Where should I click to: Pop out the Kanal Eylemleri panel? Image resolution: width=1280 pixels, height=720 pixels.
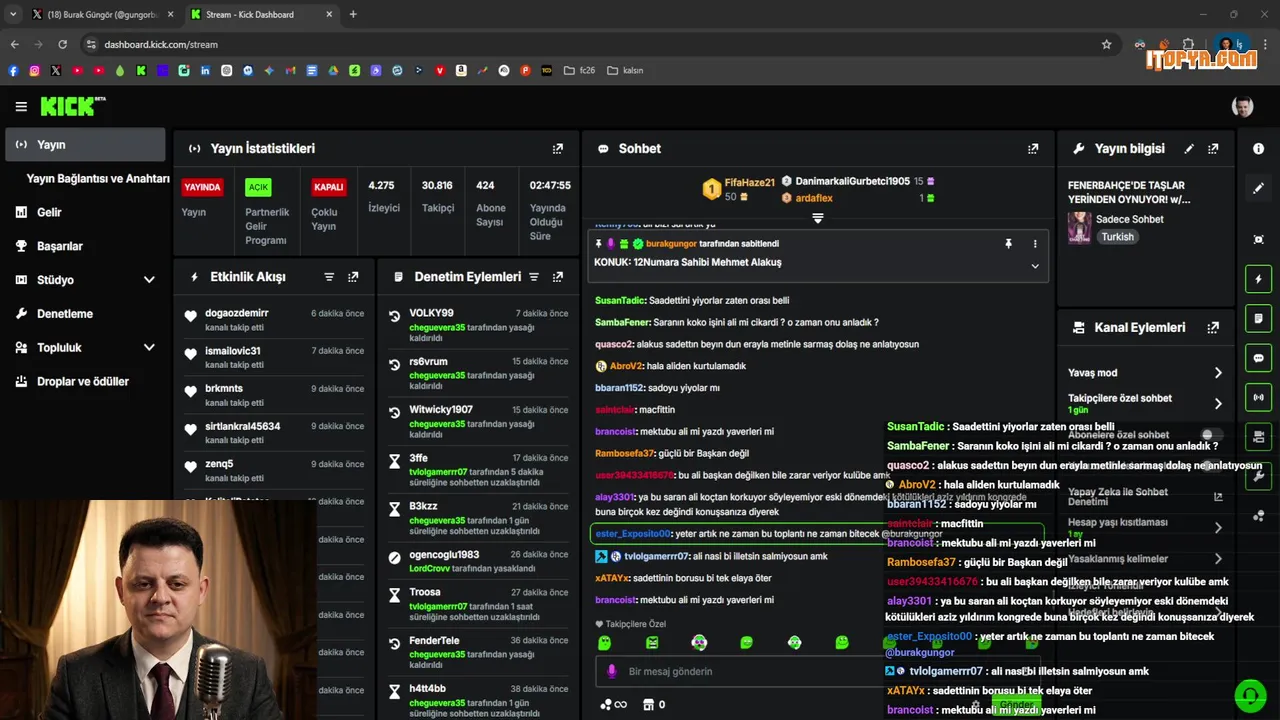[1213, 327]
